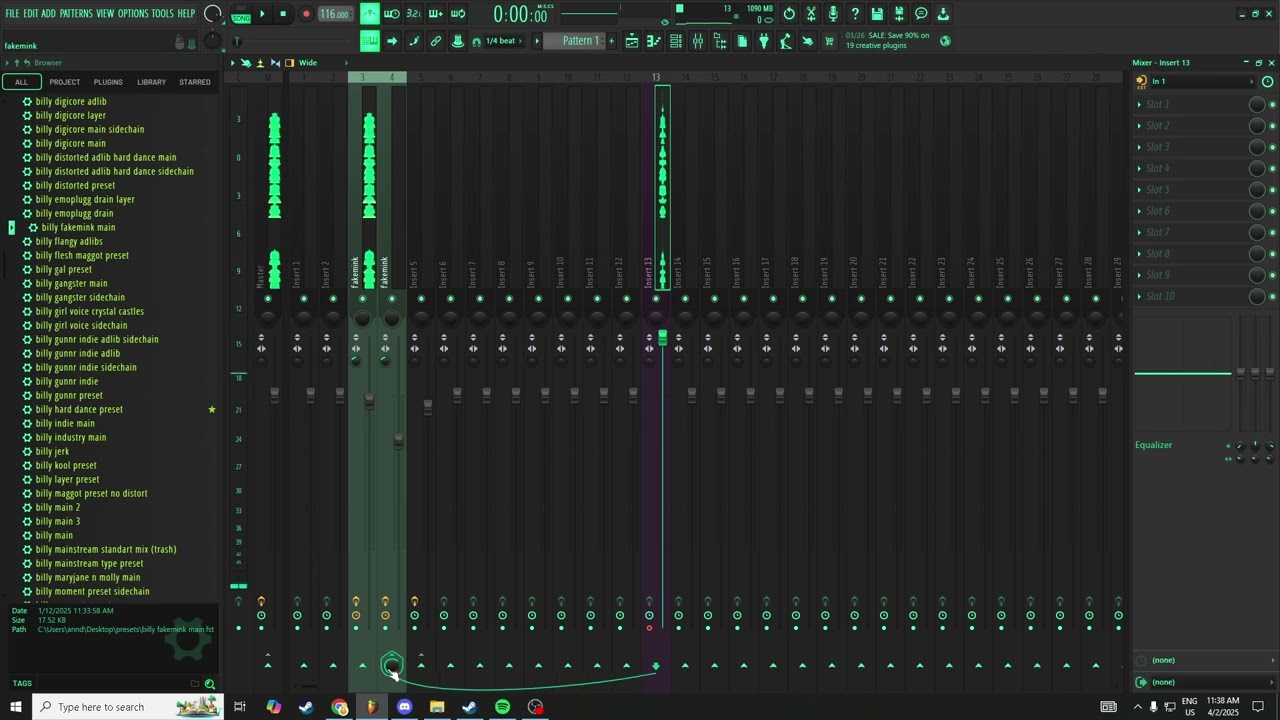Screen dimensions: 1280x720
Task: Select billy gangster main preset
Action: click(71, 283)
